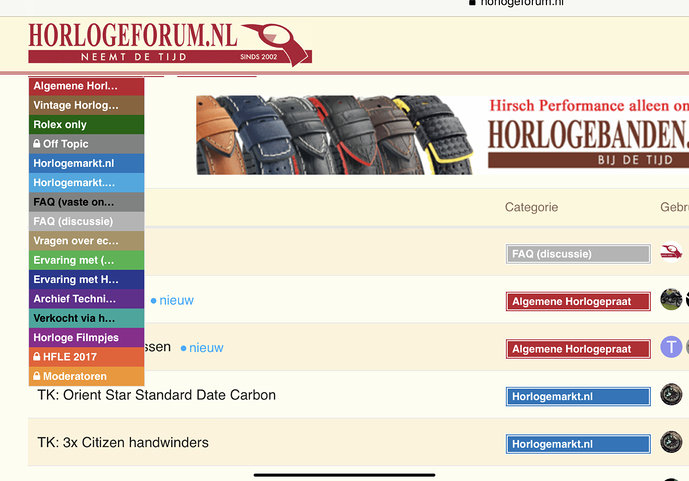The height and width of the screenshot is (481, 689).
Task: Click the lock icon on Moderatoren
Action: 37,376
